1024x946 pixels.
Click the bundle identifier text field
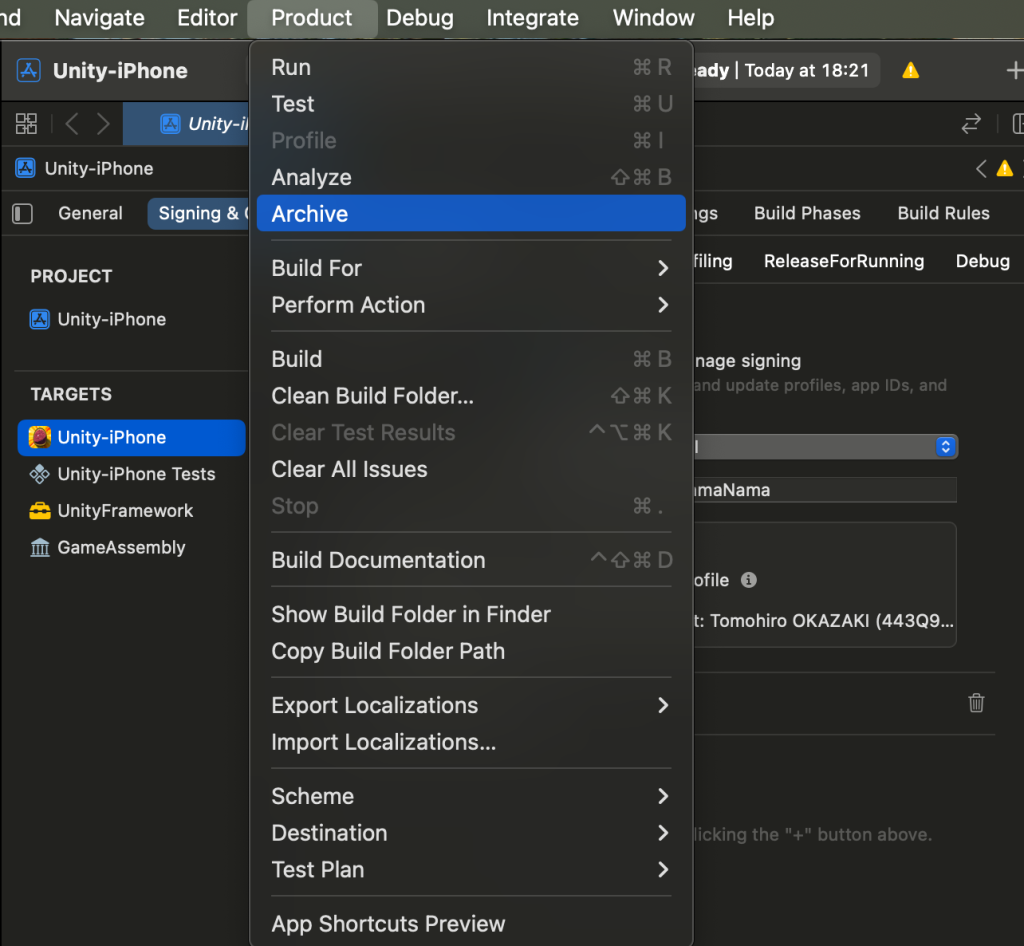point(825,490)
